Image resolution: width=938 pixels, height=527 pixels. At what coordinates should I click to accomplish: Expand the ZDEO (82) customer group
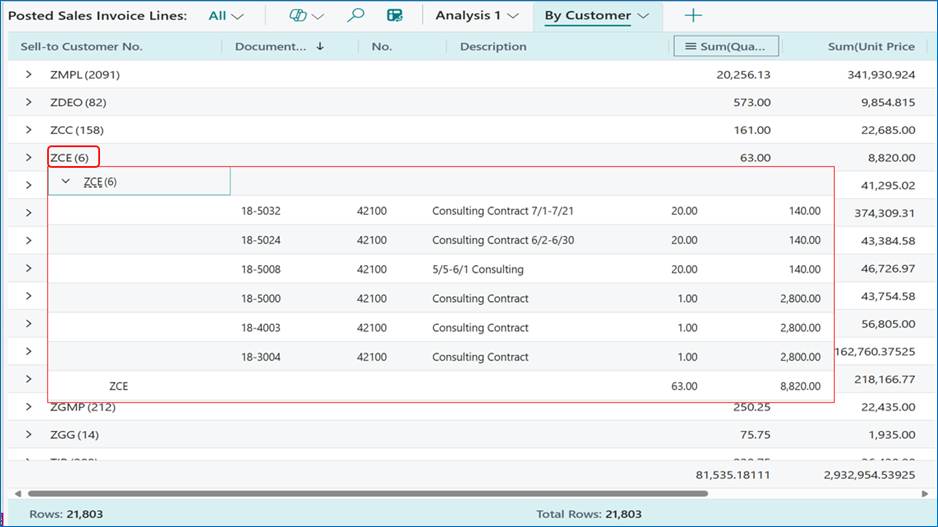click(x=29, y=102)
